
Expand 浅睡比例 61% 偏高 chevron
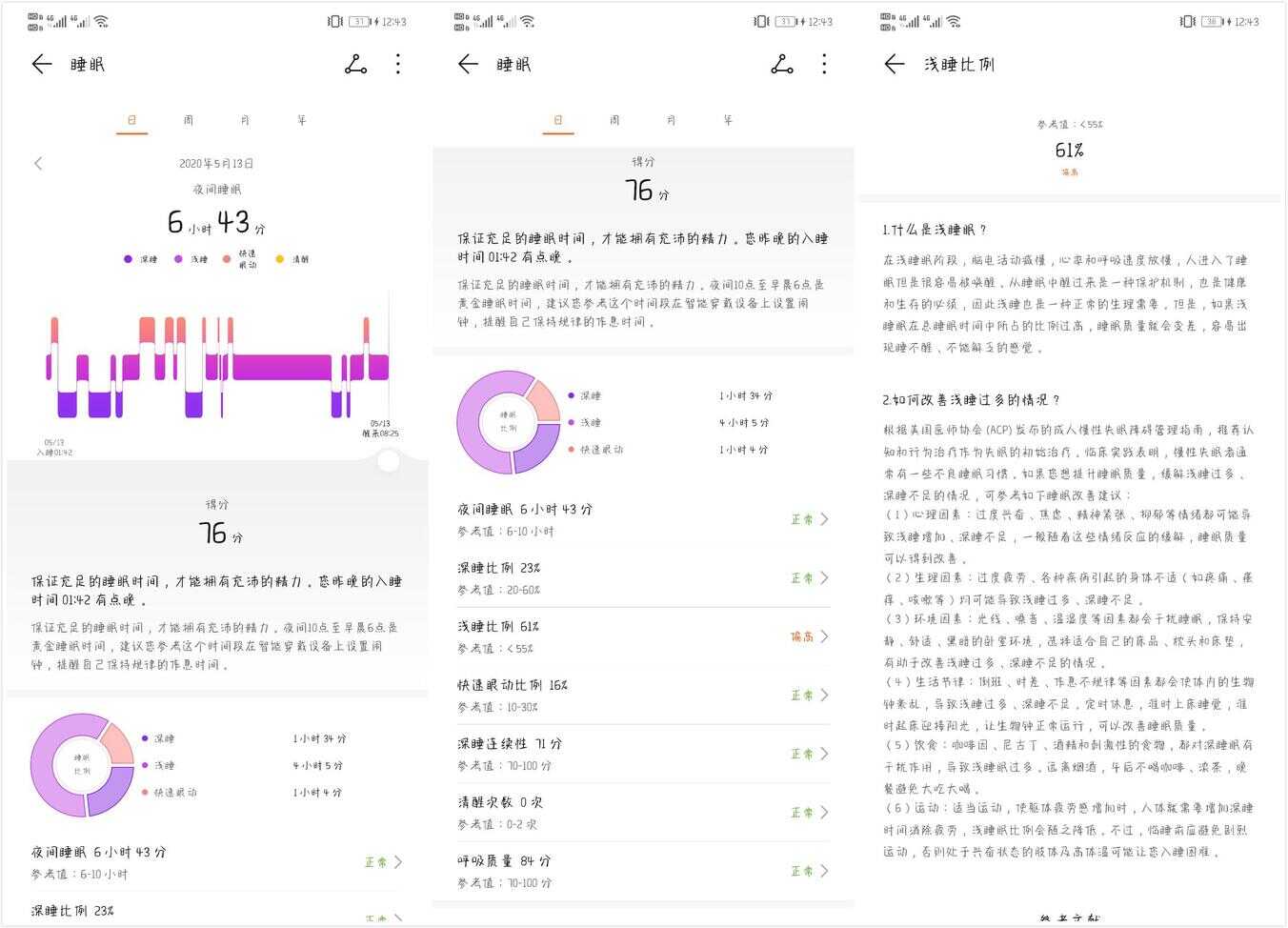click(x=824, y=636)
